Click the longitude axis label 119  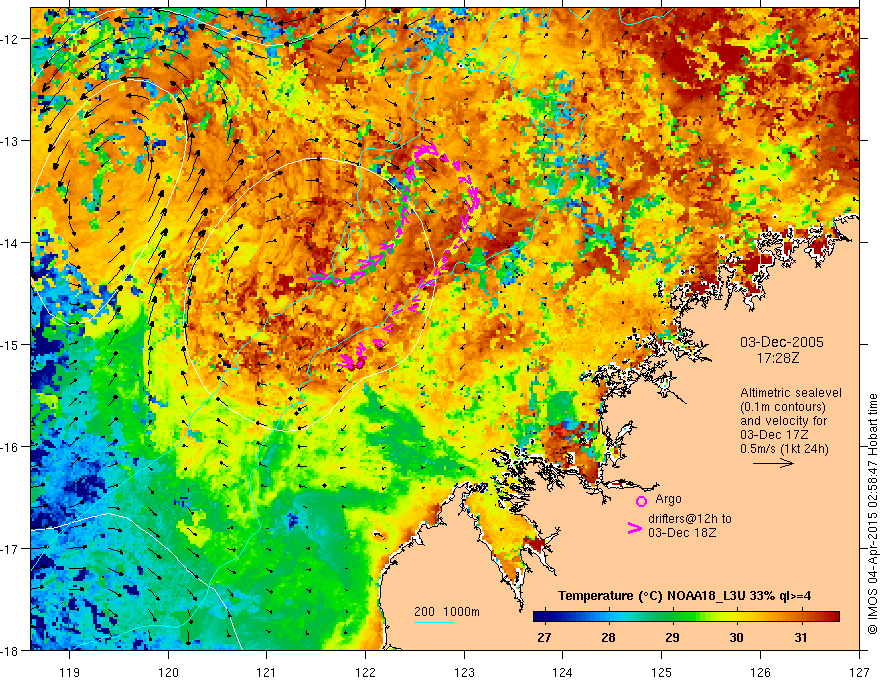[x=70, y=672]
